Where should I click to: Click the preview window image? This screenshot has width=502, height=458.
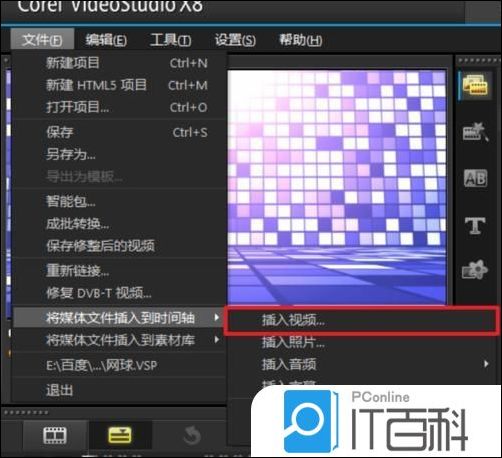click(x=337, y=187)
